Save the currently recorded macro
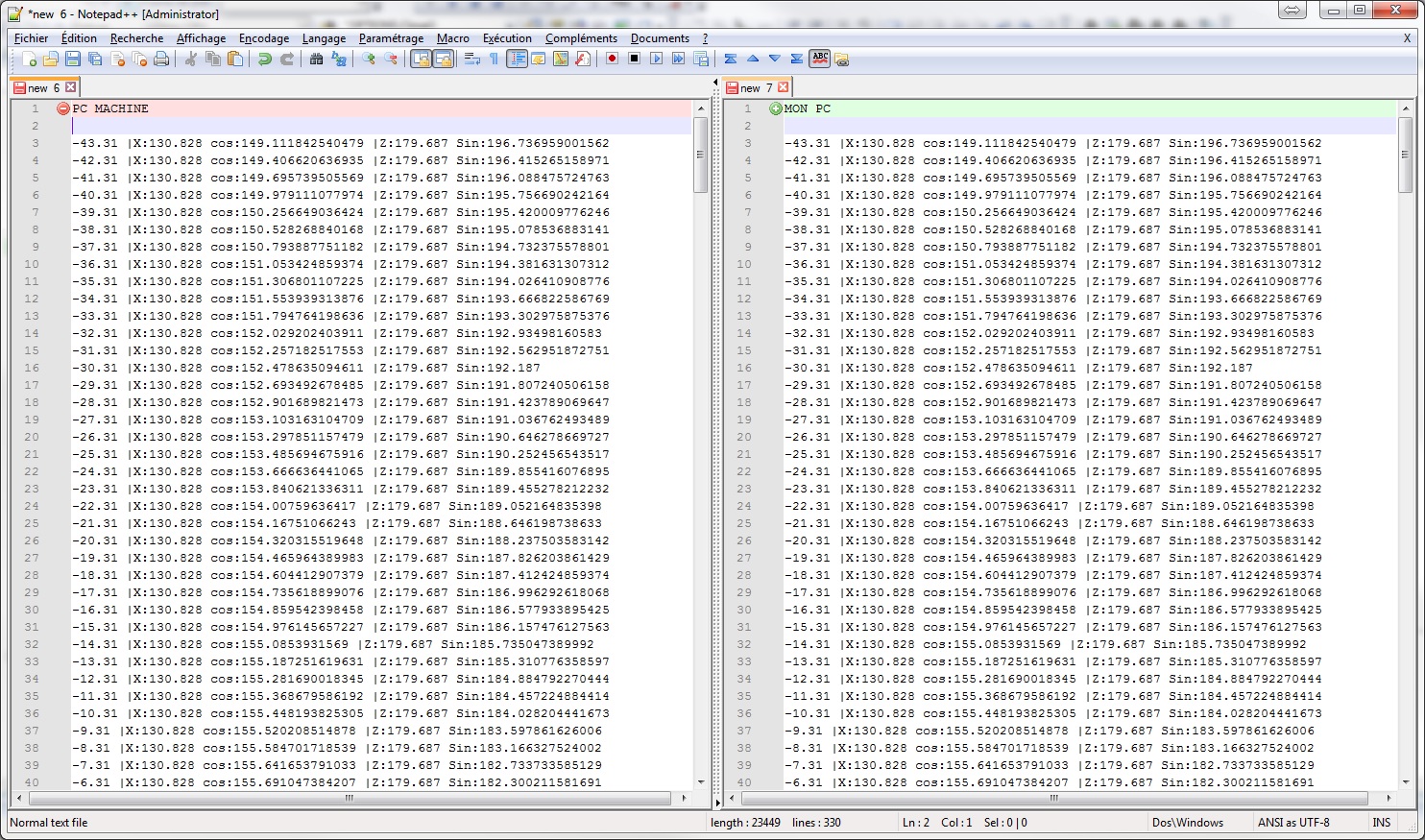The height and width of the screenshot is (840, 1425). pyautogui.click(x=701, y=59)
